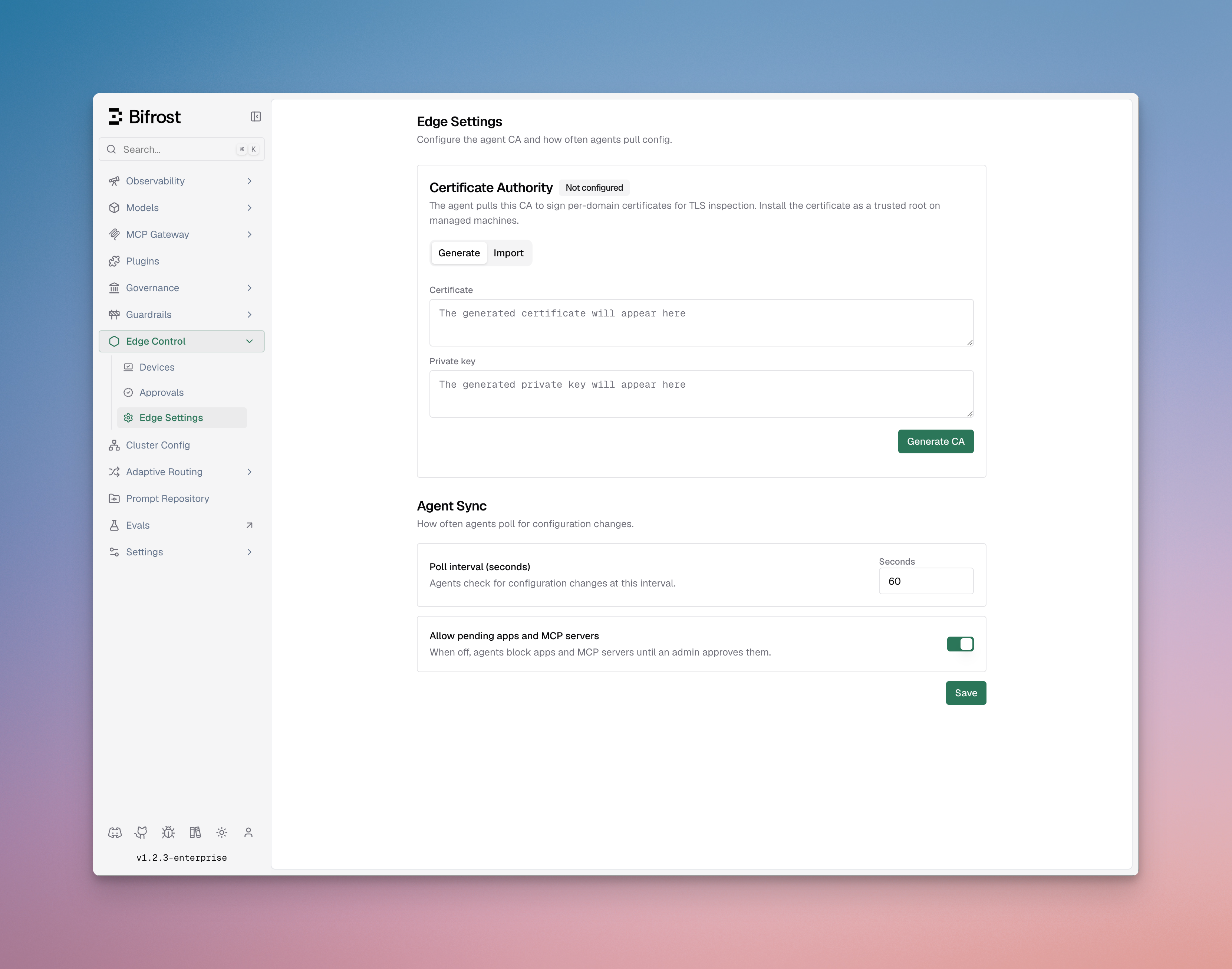
Task: Open Devices in the sidebar
Action: (182, 367)
